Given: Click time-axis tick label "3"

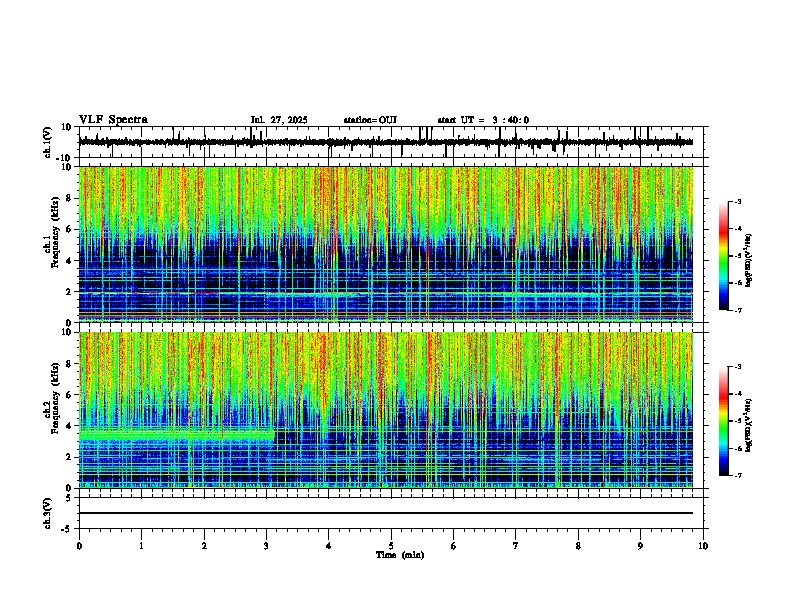Looking at the screenshot, I should [x=266, y=546].
